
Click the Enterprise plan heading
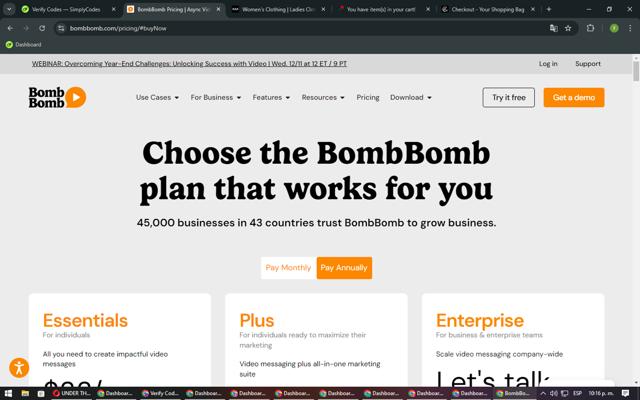480,321
